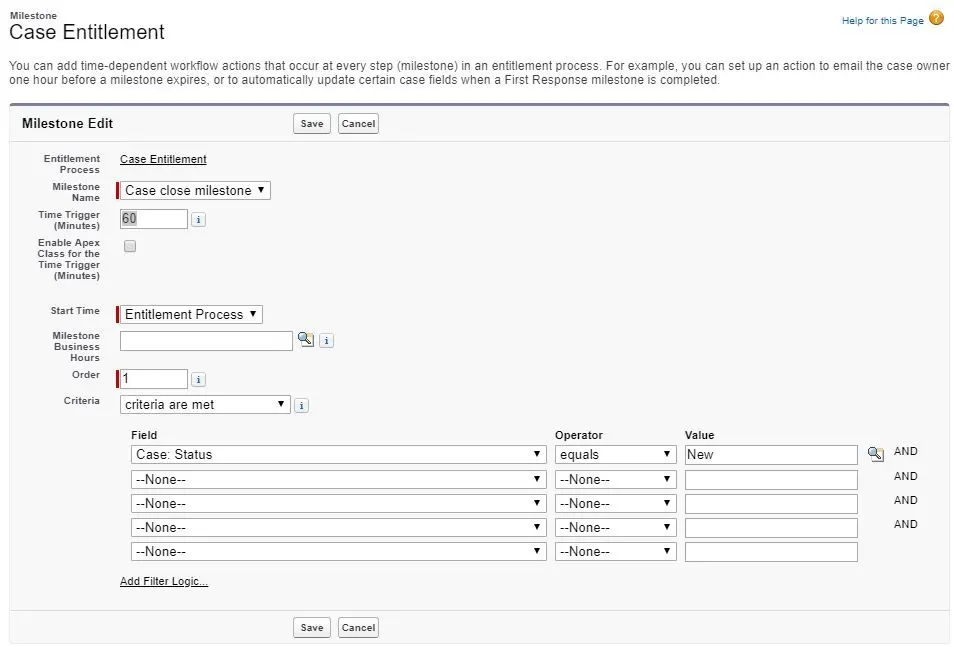
Task: Click the info icon next to Criteria dropdown
Action: pos(302,405)
